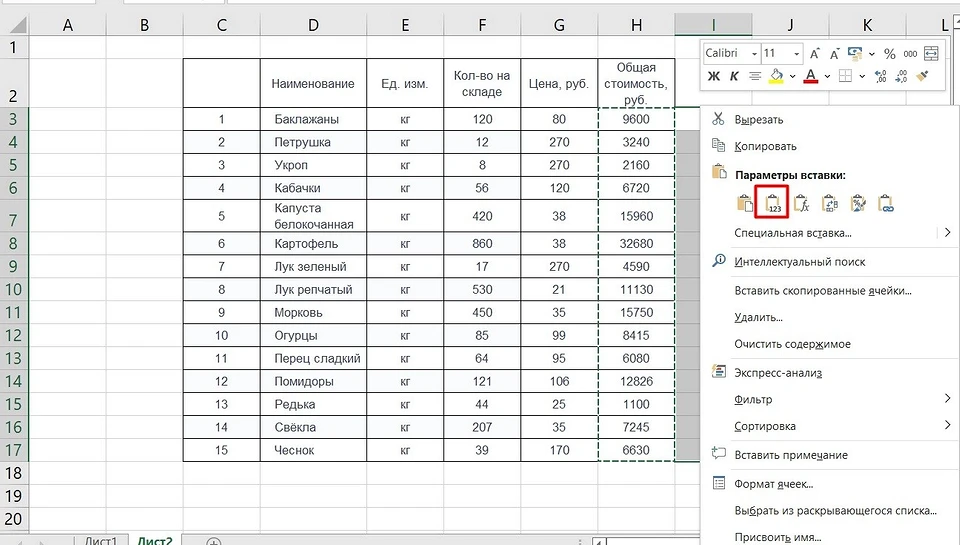Click the Merge and Center icon
This screenshot has height=545, width=960.
point(931,53)
